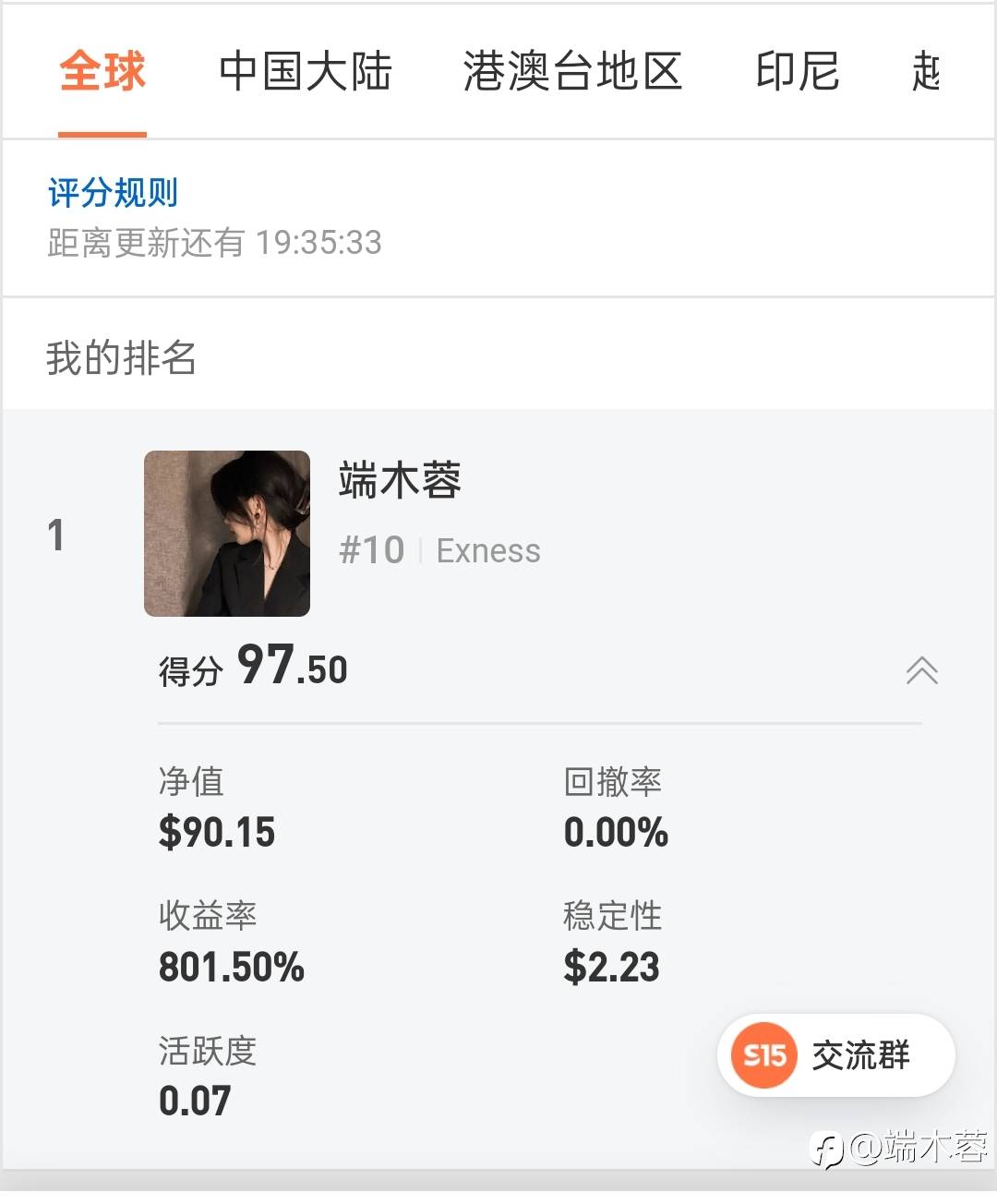Image resolution: width=997 pixels, height=1204 pixels.
Task: Tap the 净值 $90.15 value
Action: [217, 832]
